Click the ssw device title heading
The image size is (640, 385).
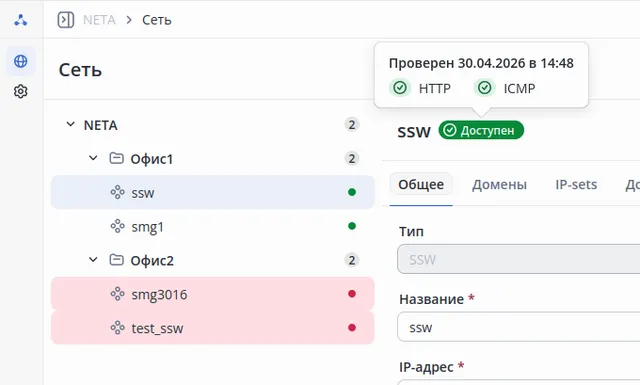tap(414, 132)
